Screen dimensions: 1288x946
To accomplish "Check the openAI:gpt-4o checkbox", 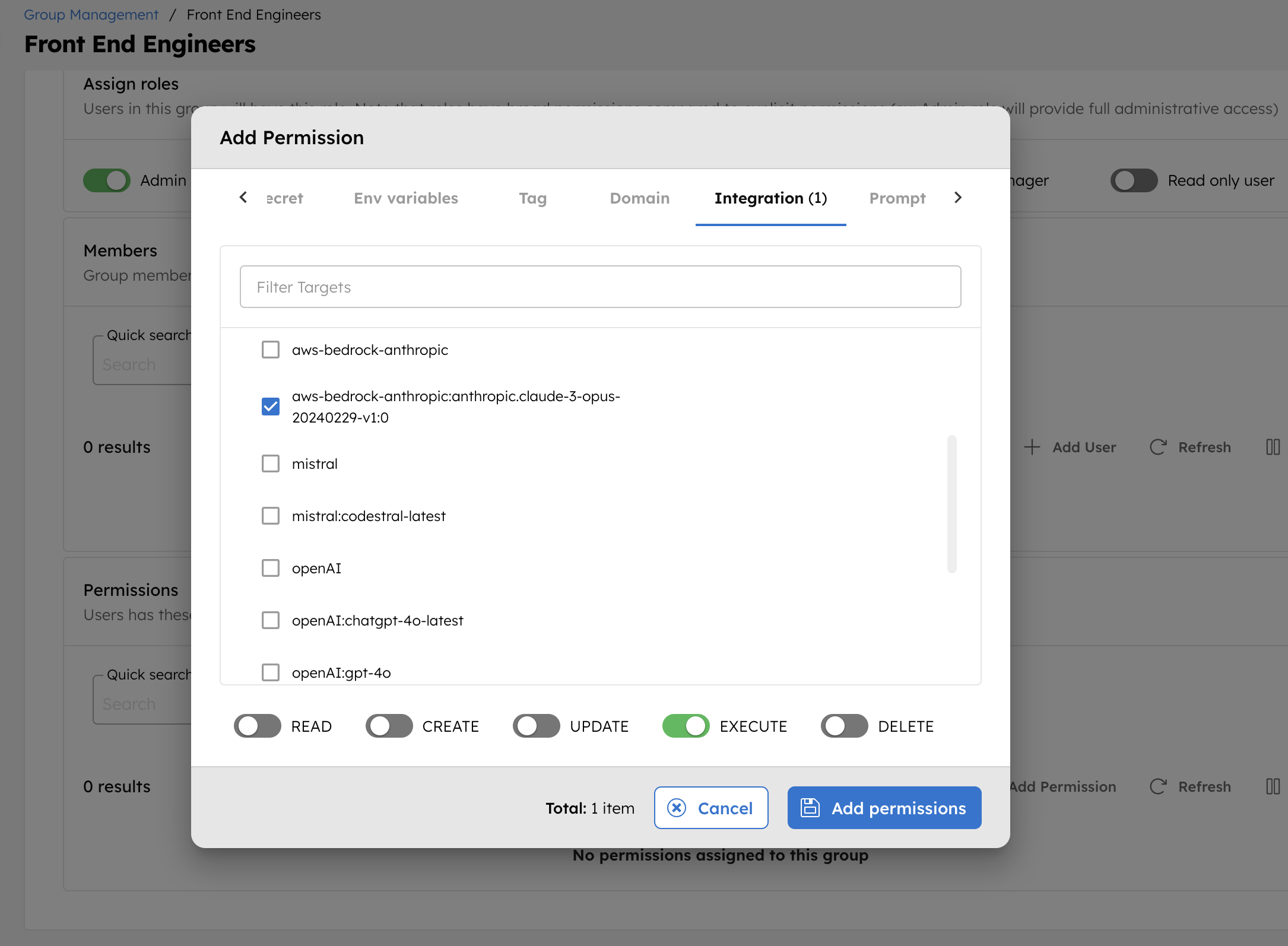I will [x=271, y=672].
